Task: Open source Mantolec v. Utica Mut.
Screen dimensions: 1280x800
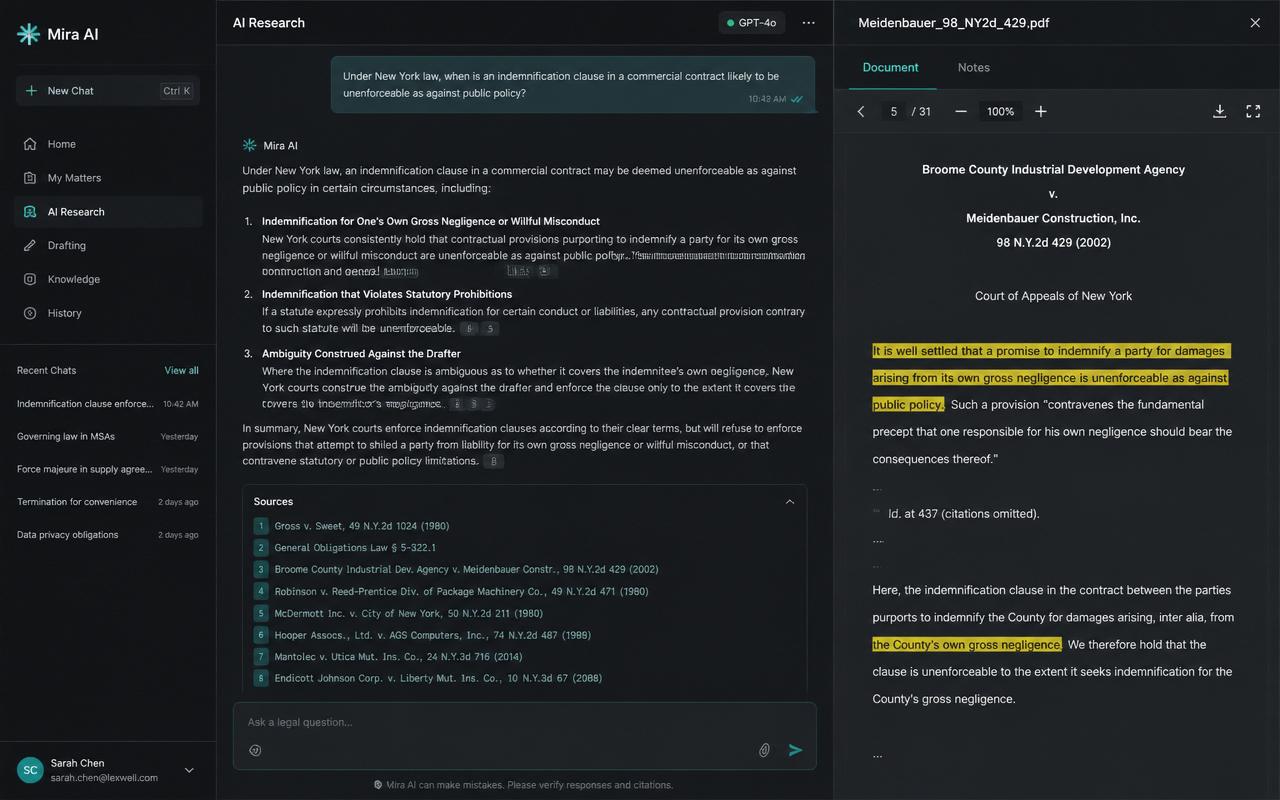Action: click(x=388, y=657)
